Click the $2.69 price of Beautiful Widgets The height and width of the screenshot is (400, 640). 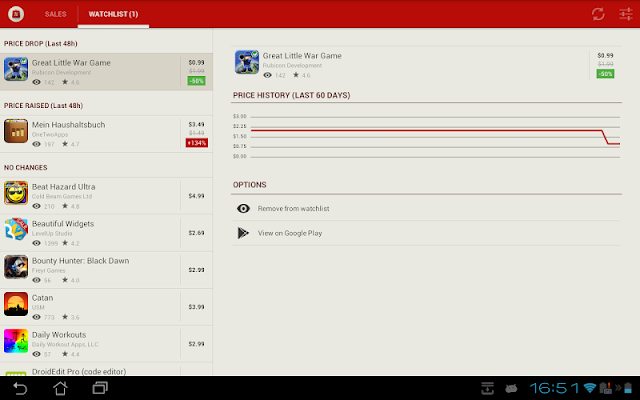click(196, 233)
